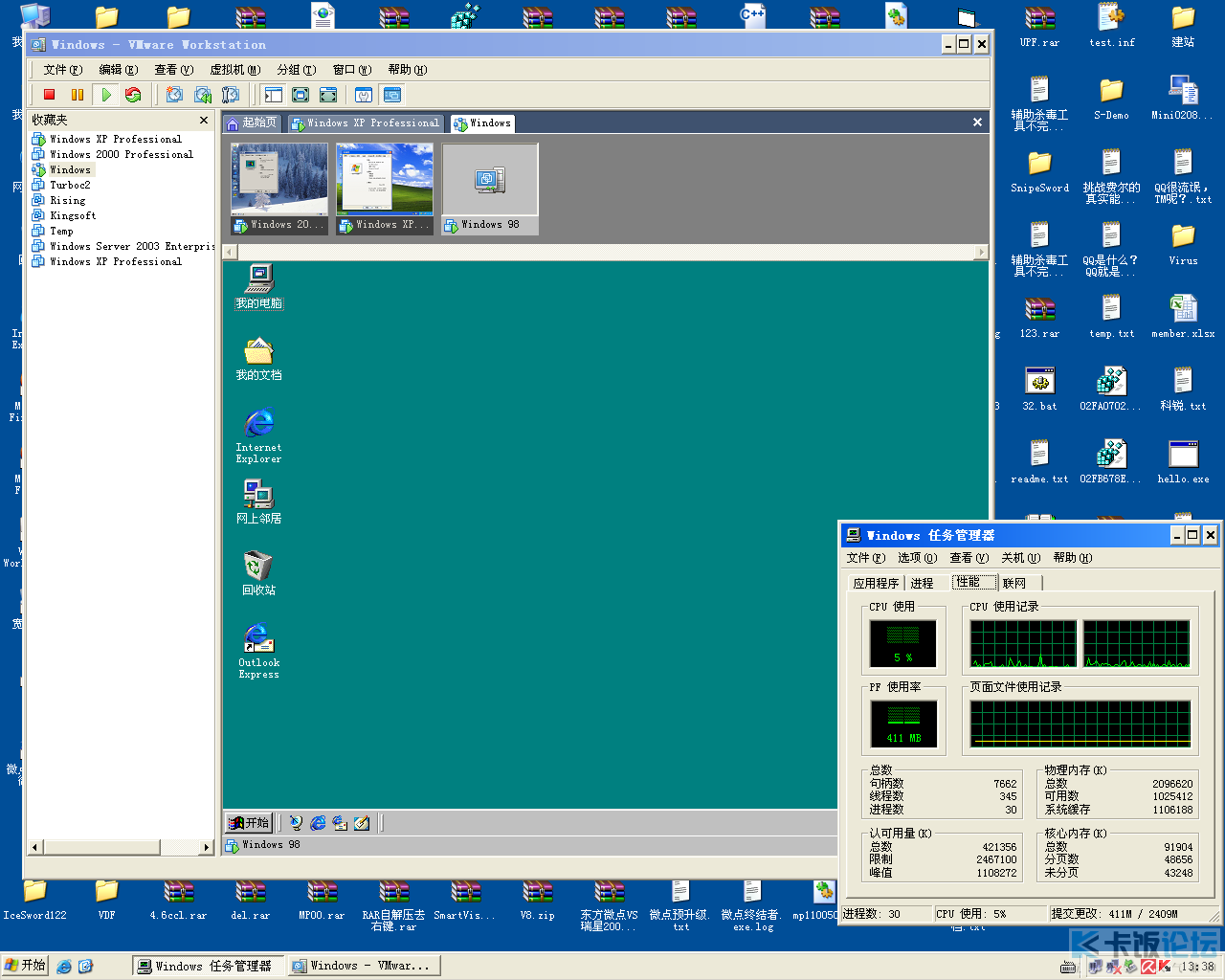The image size is (1225, 980).
Task: Select 网上邻居 icon in guest desktop
Action: pyautogui.click(x=259, y=501)
